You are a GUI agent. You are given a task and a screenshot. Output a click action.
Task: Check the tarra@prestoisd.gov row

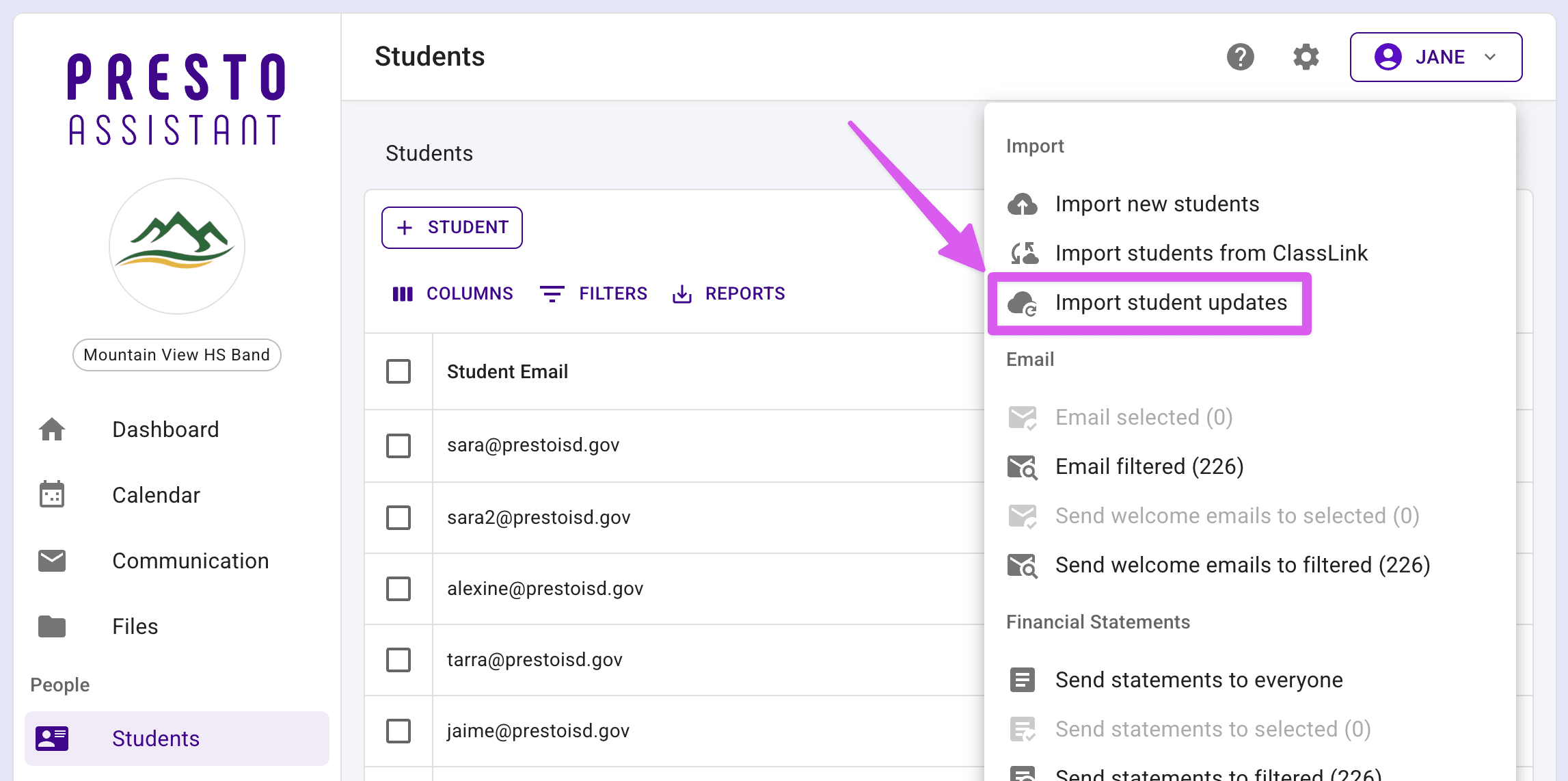(x=398, y=660)
